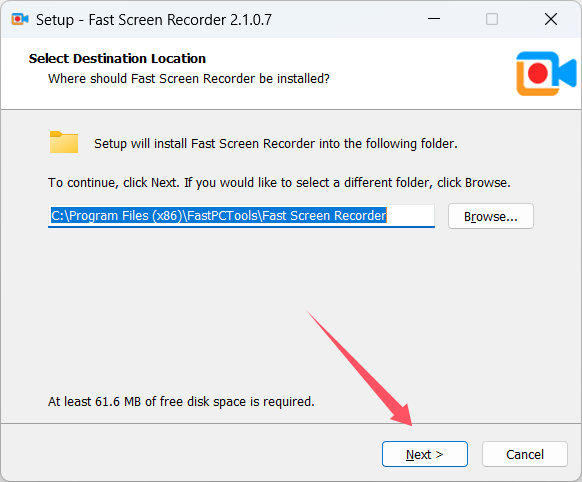The width and height of the screenshot is (582, 482).
Task: Cancel the Fast Screen Recorder setup
Action: coord(525,454)
